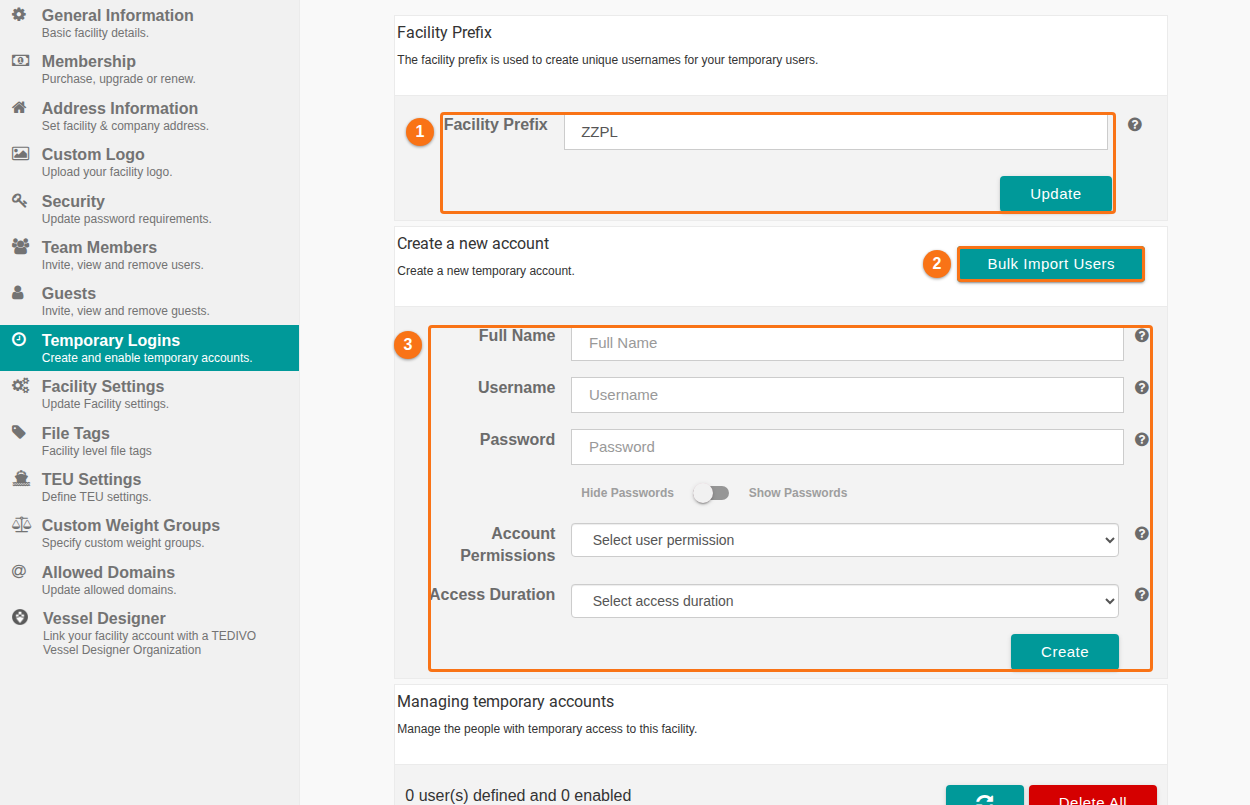Open the Select access duration dropdown

[845, 601]
